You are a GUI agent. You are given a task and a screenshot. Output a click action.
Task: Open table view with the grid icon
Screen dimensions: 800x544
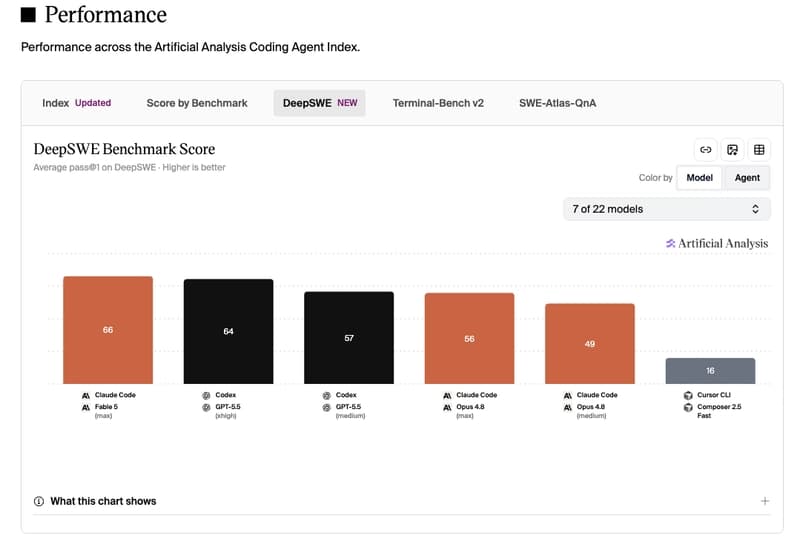(759, 150)
